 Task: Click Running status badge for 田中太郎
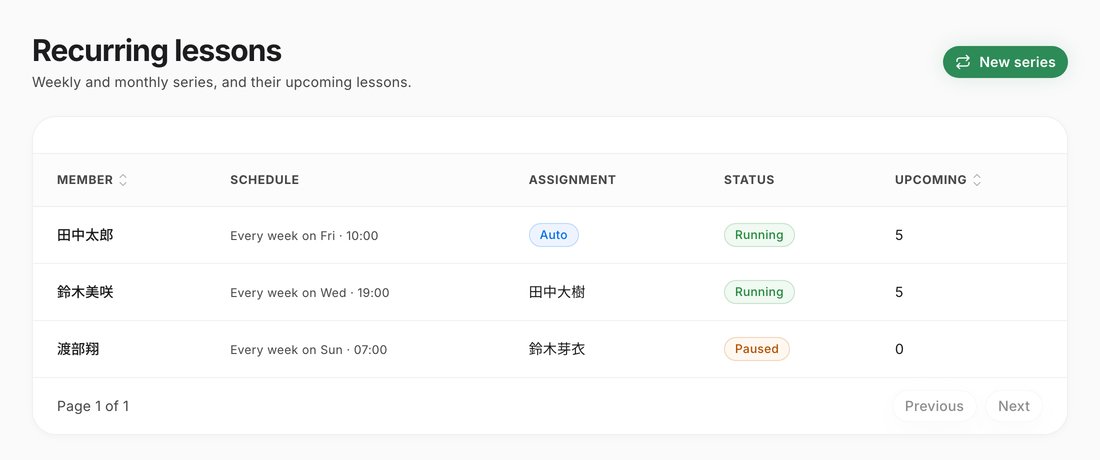pyautogui.click(x=759, y=235)
